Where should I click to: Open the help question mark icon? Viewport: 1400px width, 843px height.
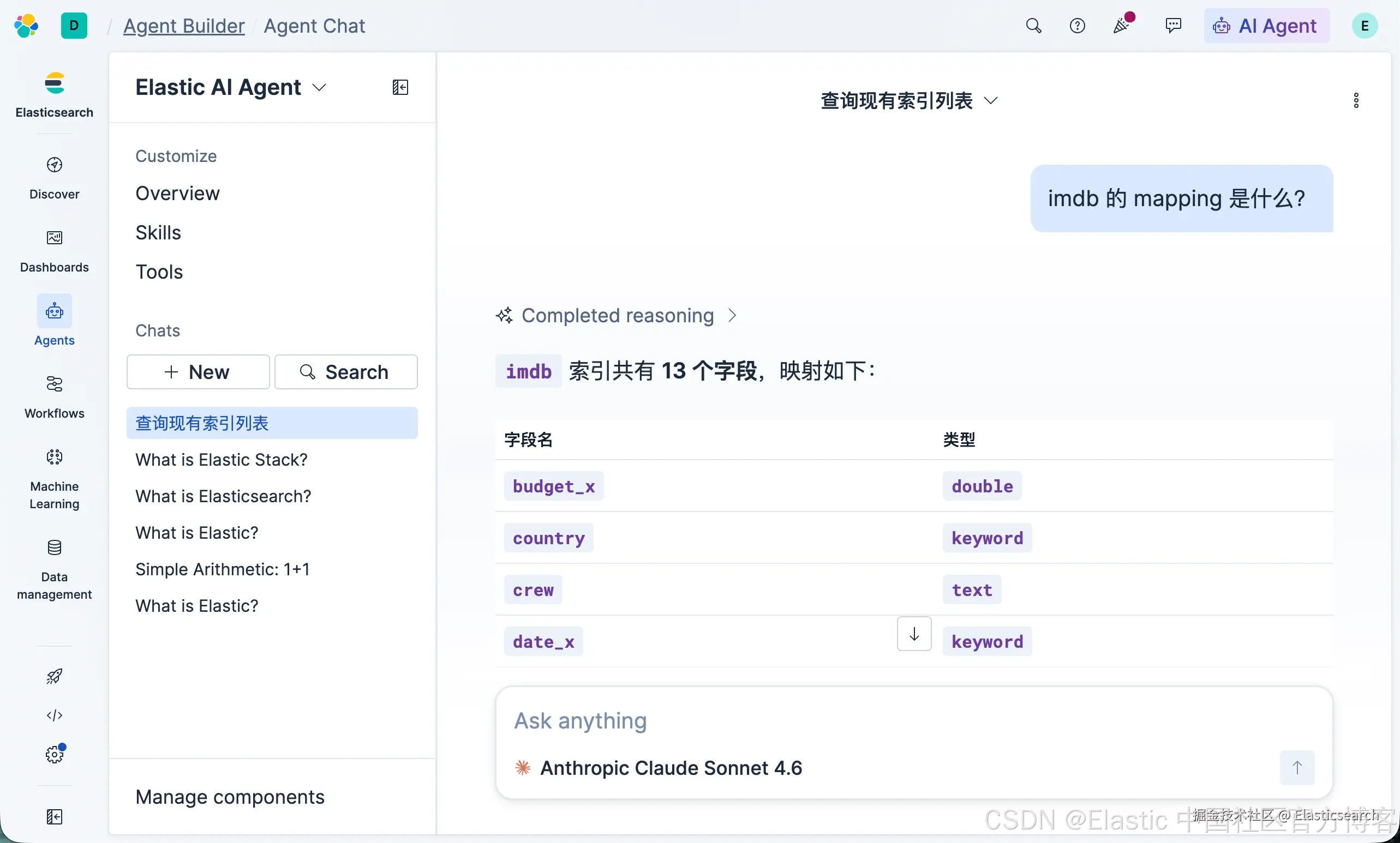pos(1077,26)
